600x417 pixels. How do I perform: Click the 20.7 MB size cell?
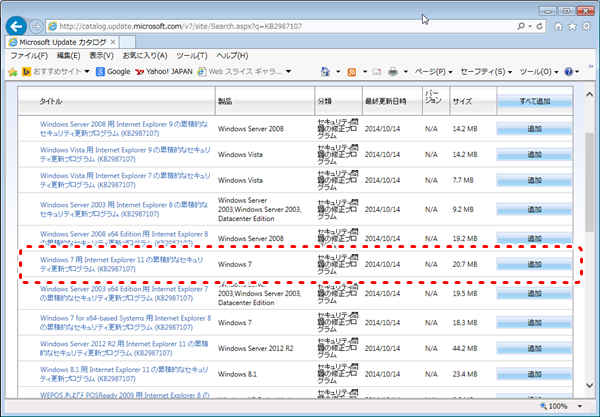(465, 264)
